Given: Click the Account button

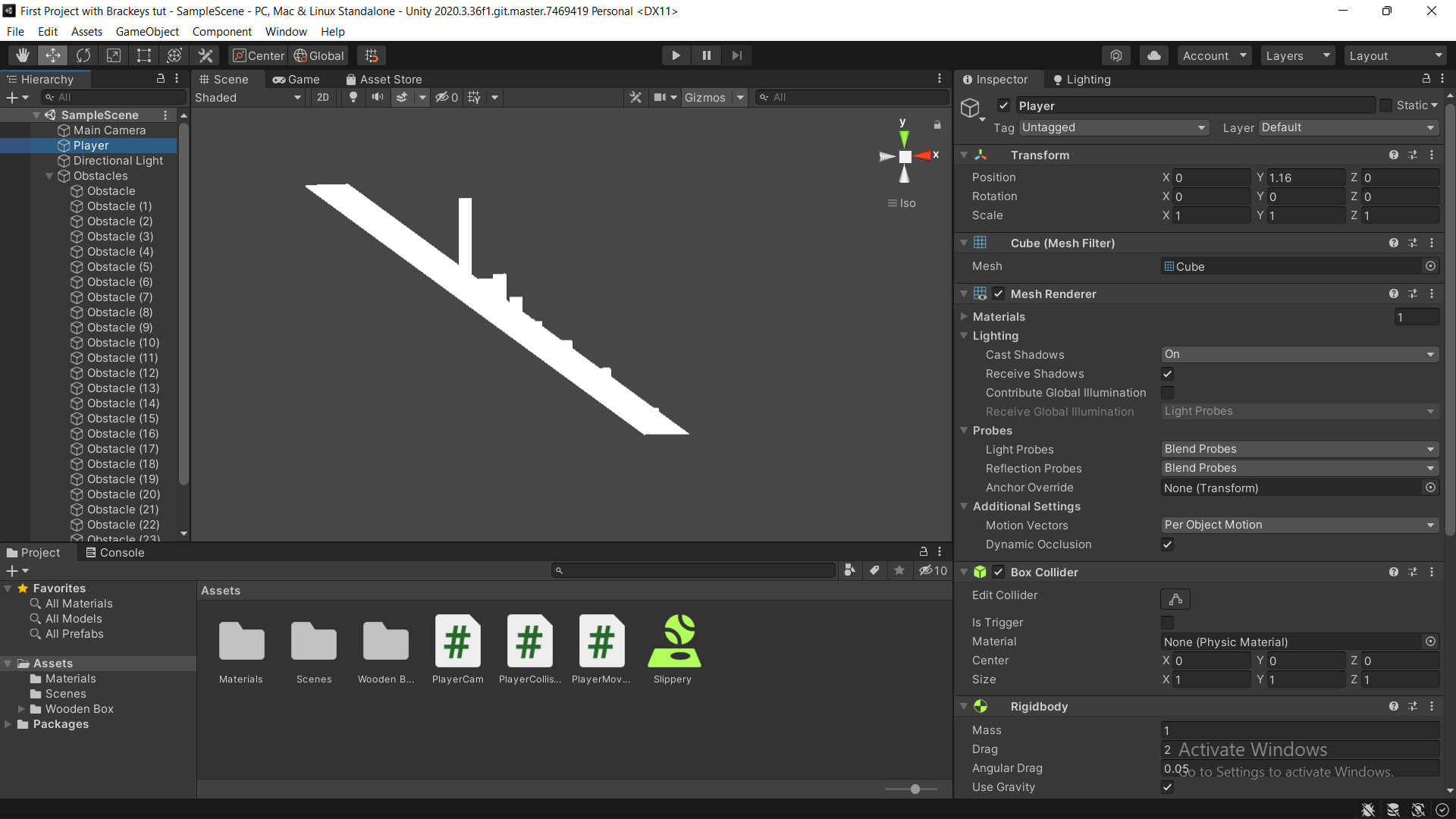Looking at the screenshot, I should (x=1213, y=55).
